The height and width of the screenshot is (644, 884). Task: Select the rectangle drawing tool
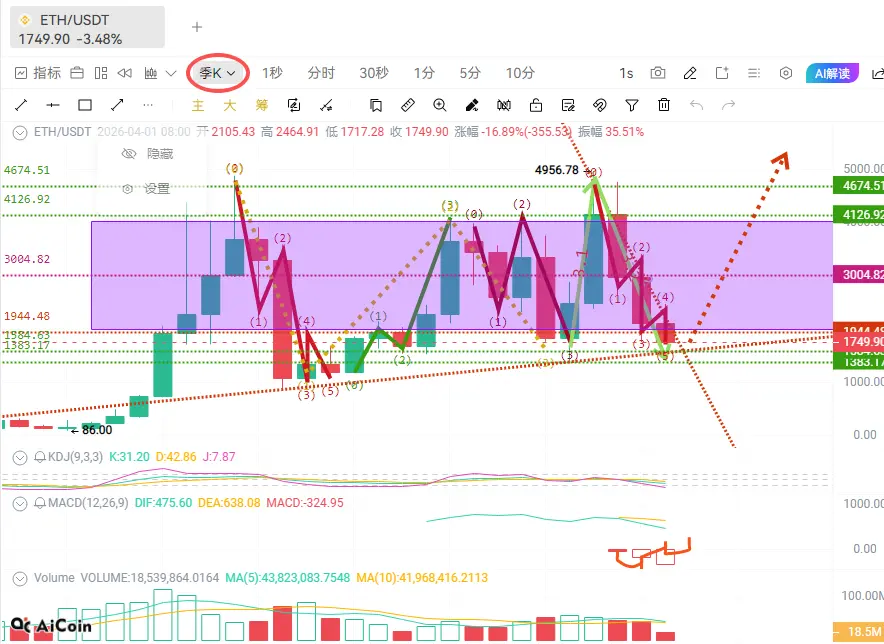tap(85, 105)
